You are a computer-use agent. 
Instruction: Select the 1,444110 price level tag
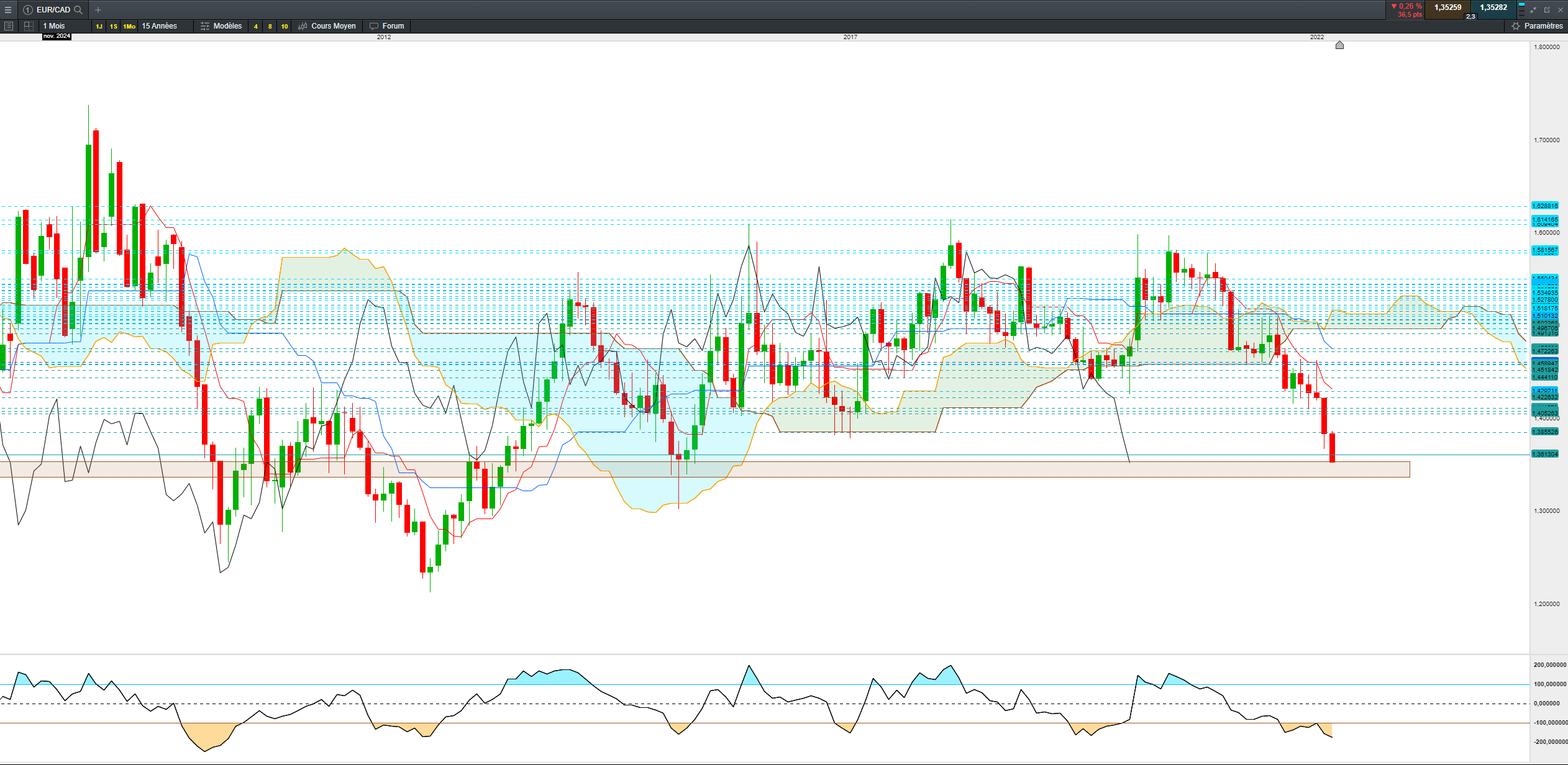[x=1545, y=377]
